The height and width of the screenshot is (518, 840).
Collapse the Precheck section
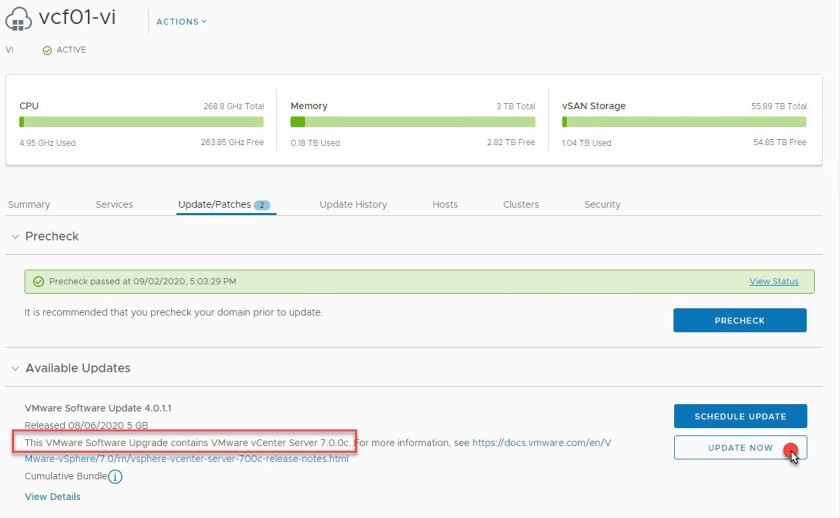(14, 237)
